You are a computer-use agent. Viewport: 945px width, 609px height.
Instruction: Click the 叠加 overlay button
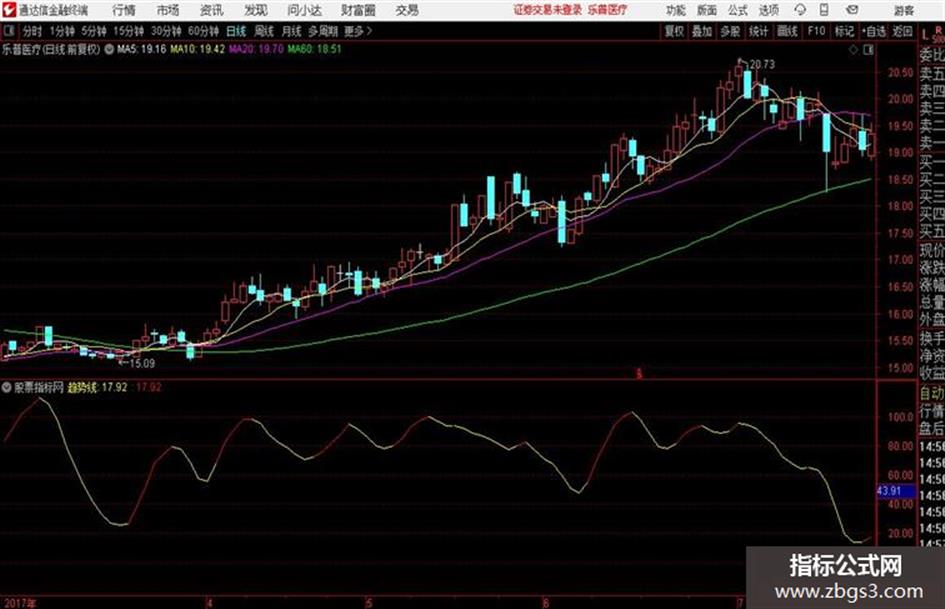point(702,31)
